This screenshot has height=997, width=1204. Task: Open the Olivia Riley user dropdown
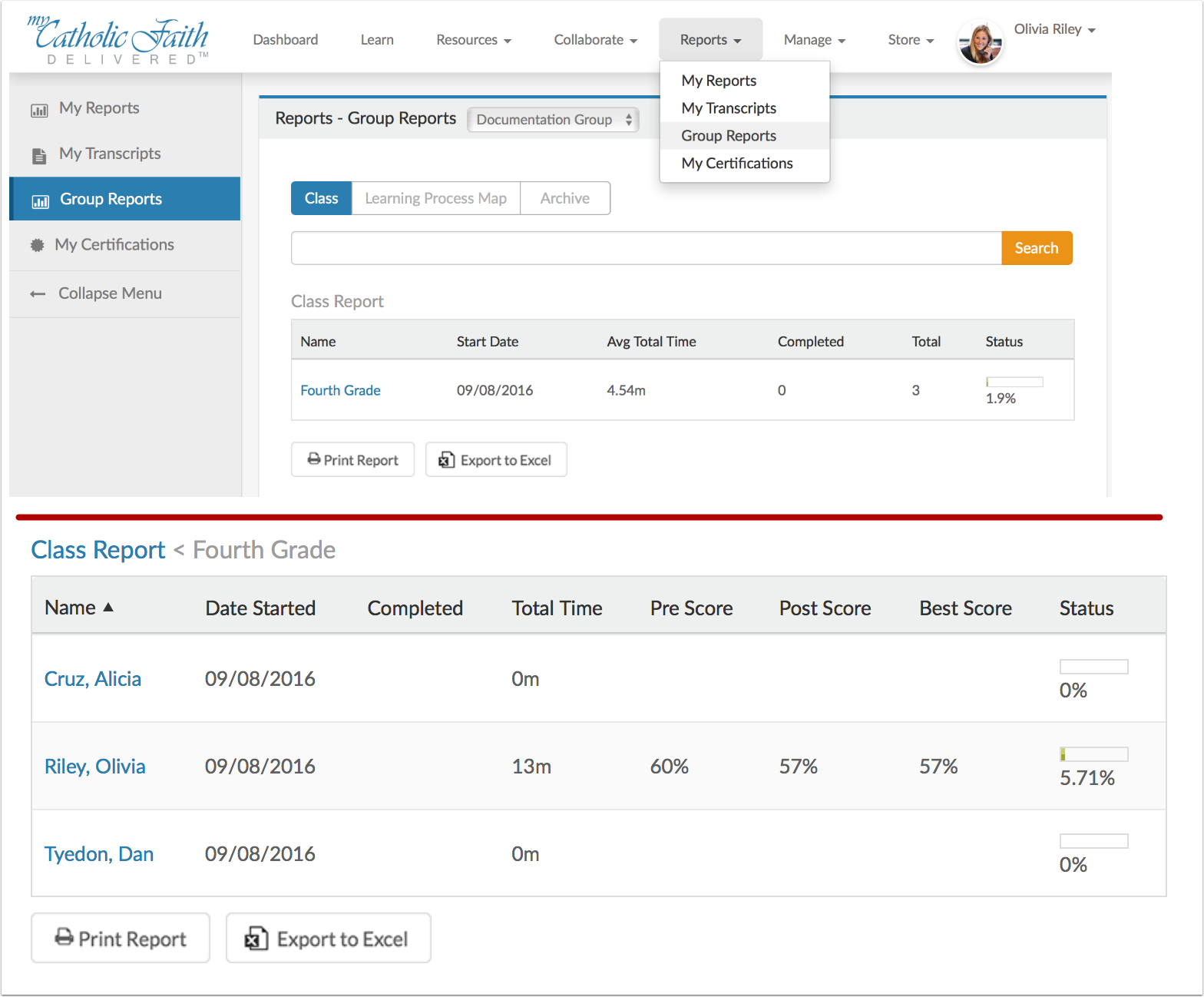[1054, 30]
